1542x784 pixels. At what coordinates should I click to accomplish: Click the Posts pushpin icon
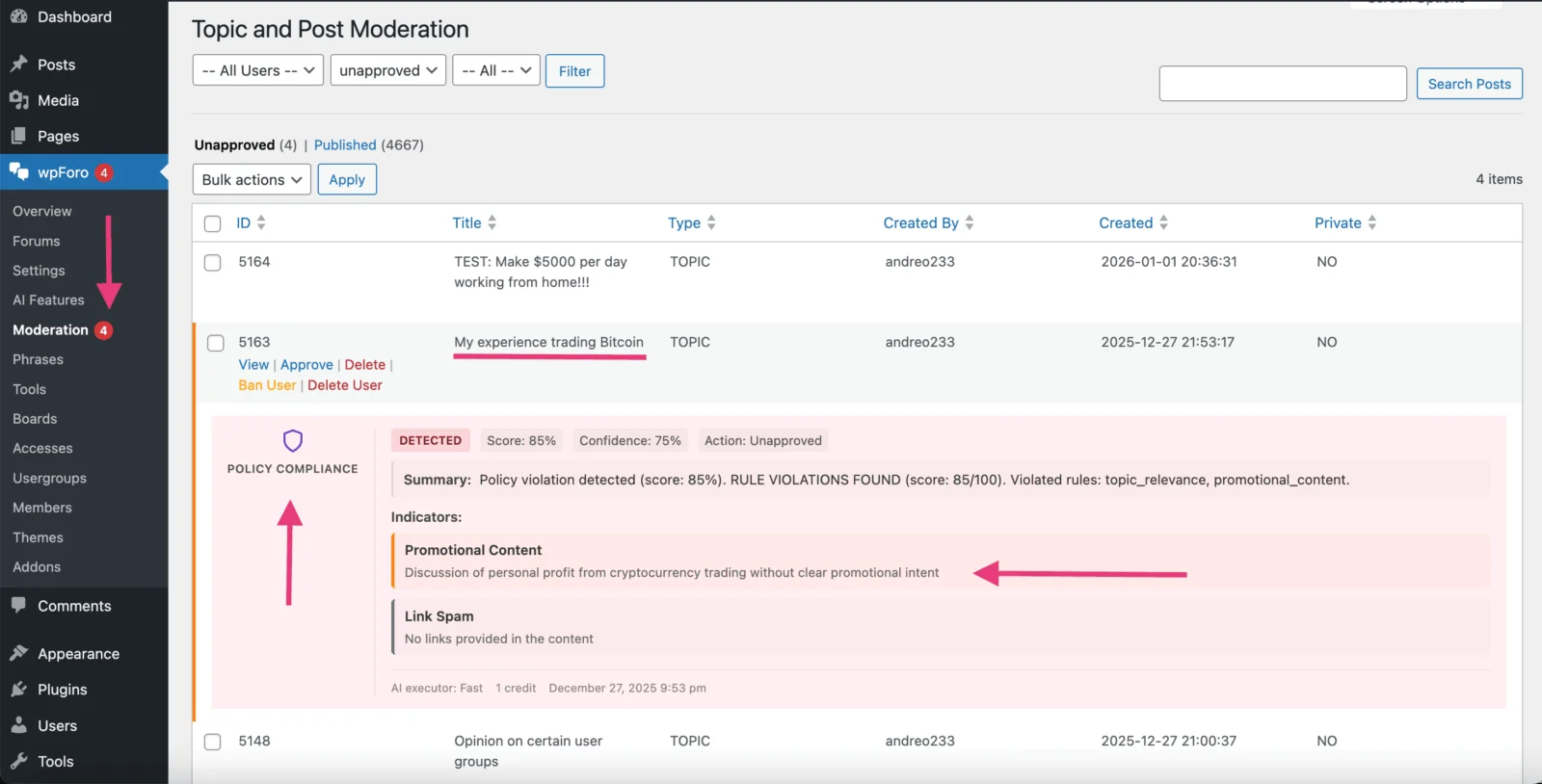[18, 65]
